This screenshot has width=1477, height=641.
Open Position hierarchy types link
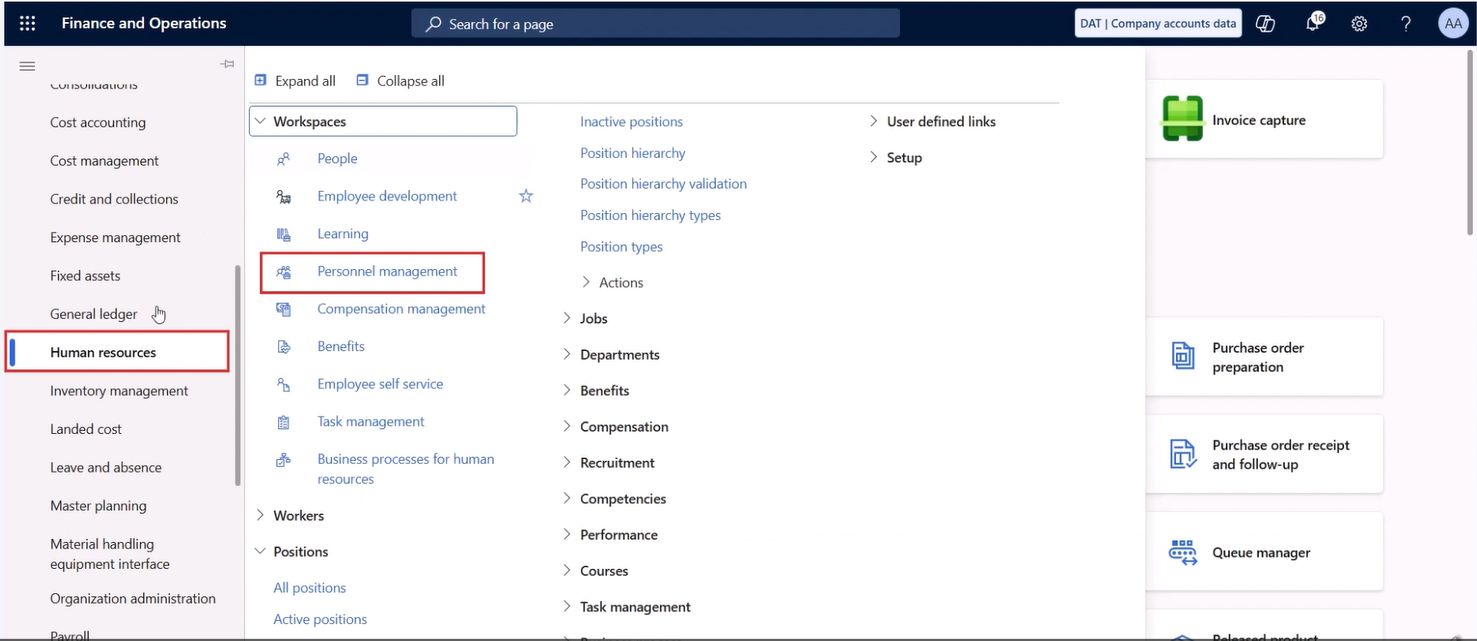(x=650, y=215)
